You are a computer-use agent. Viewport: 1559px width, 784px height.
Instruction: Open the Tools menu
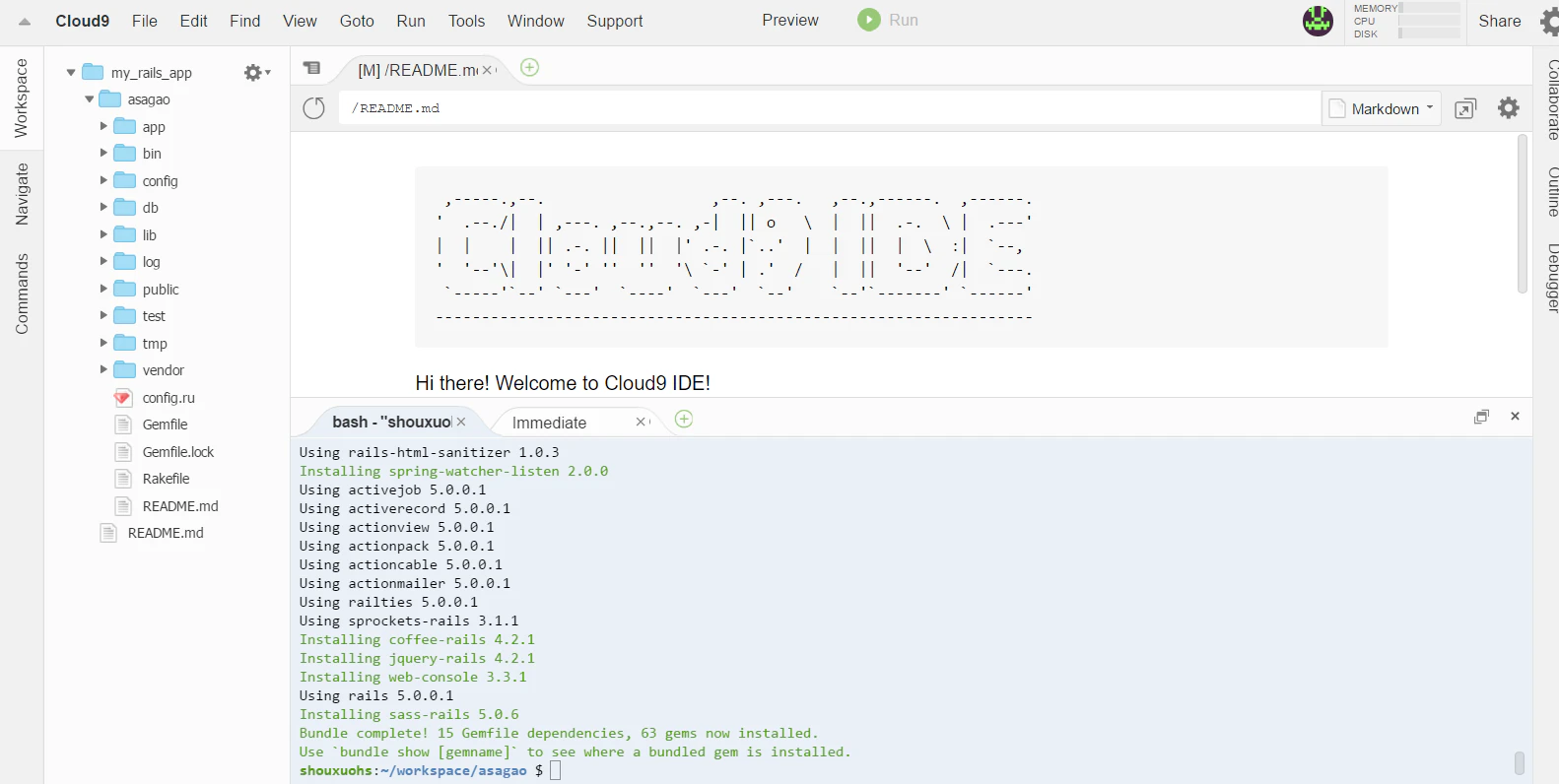(466, 21)
